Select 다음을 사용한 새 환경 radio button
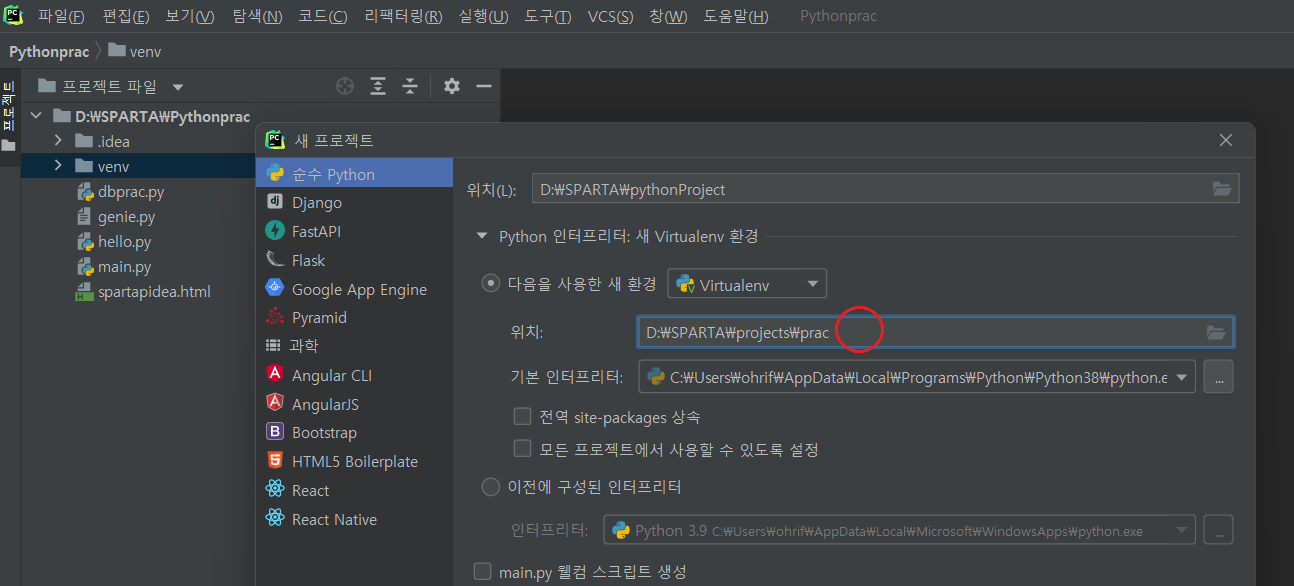 pyautogui.click(x=490, y=283)
